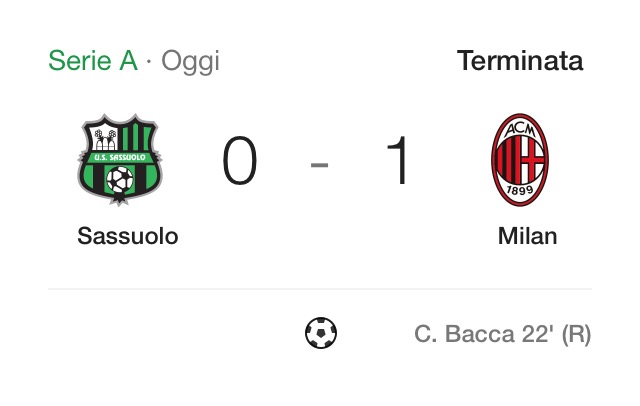Click the Terminata match status
The height and width of the screenshot is (406, 640).
coord(520,60)
